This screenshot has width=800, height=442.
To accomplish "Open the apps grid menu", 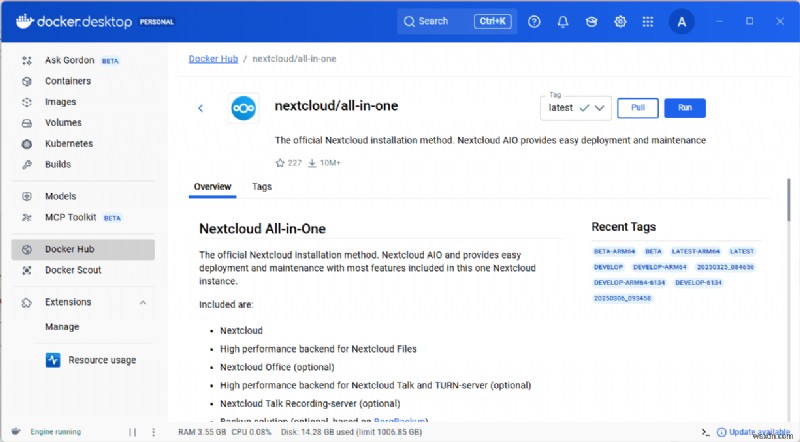I will (x=647, y=21).
